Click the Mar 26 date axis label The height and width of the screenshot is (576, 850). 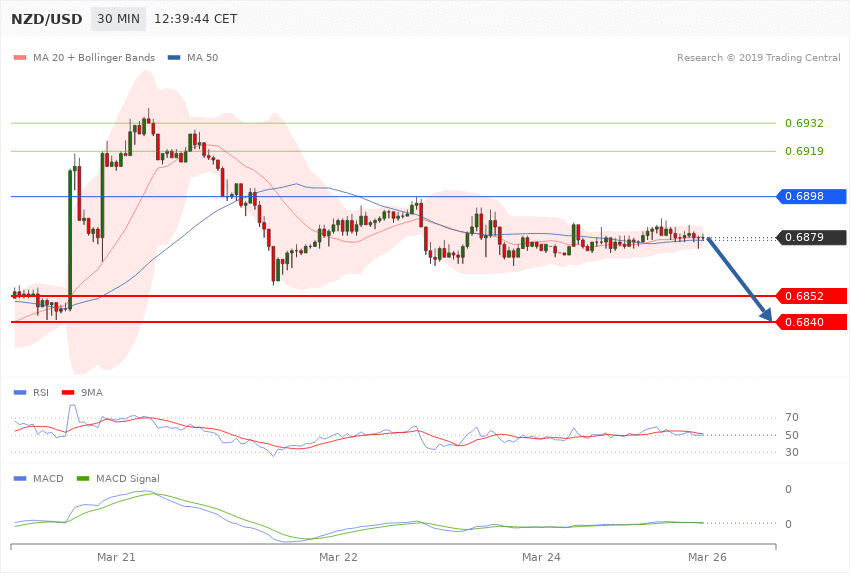[707, 557]
